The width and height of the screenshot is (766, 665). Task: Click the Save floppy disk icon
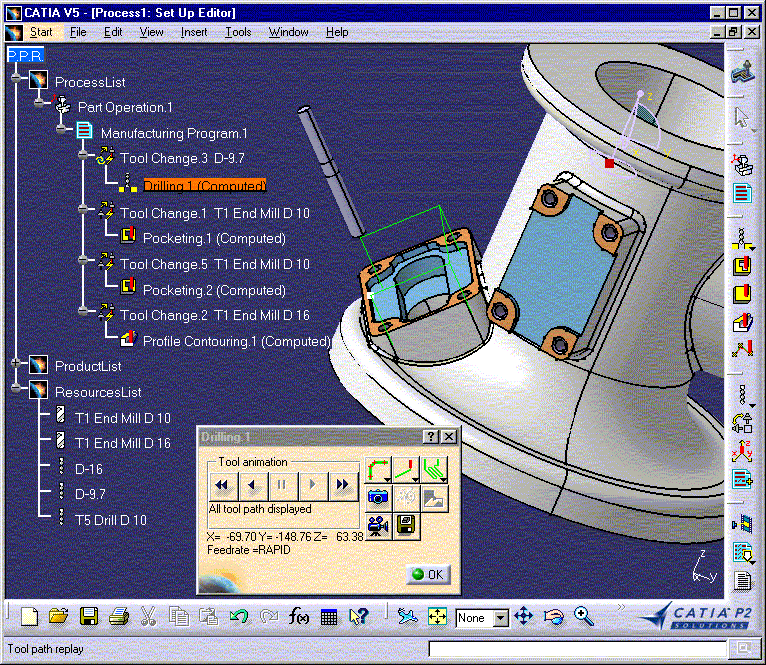click(88, 617)
